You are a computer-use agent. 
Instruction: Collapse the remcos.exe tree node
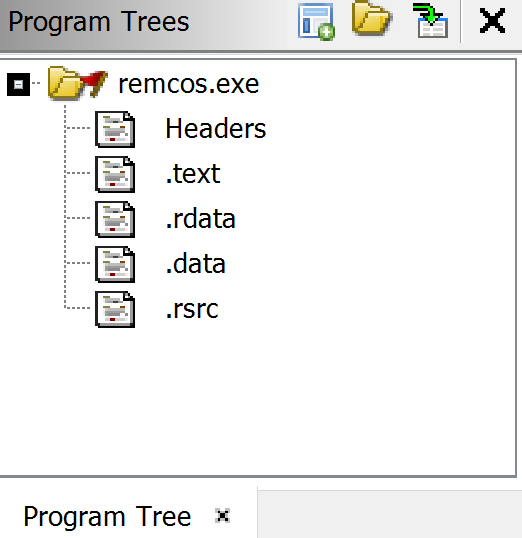point(19,84)
